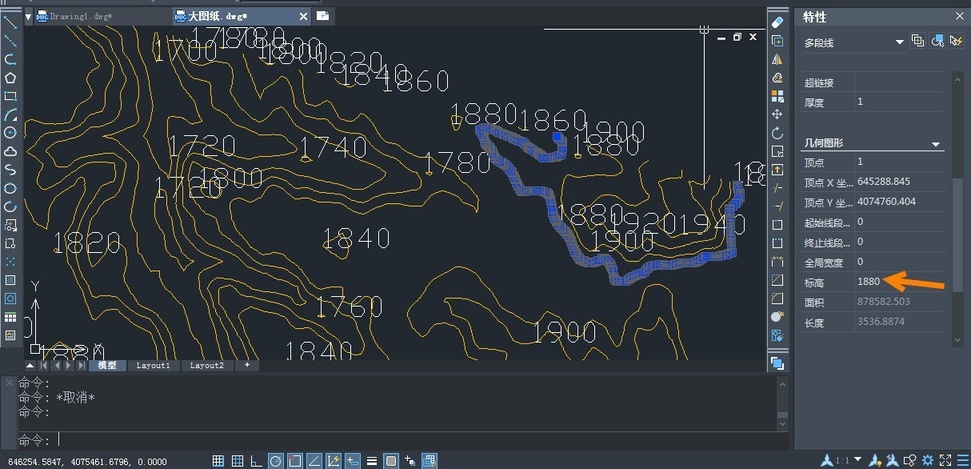Select the Table tool

[11, 317]
